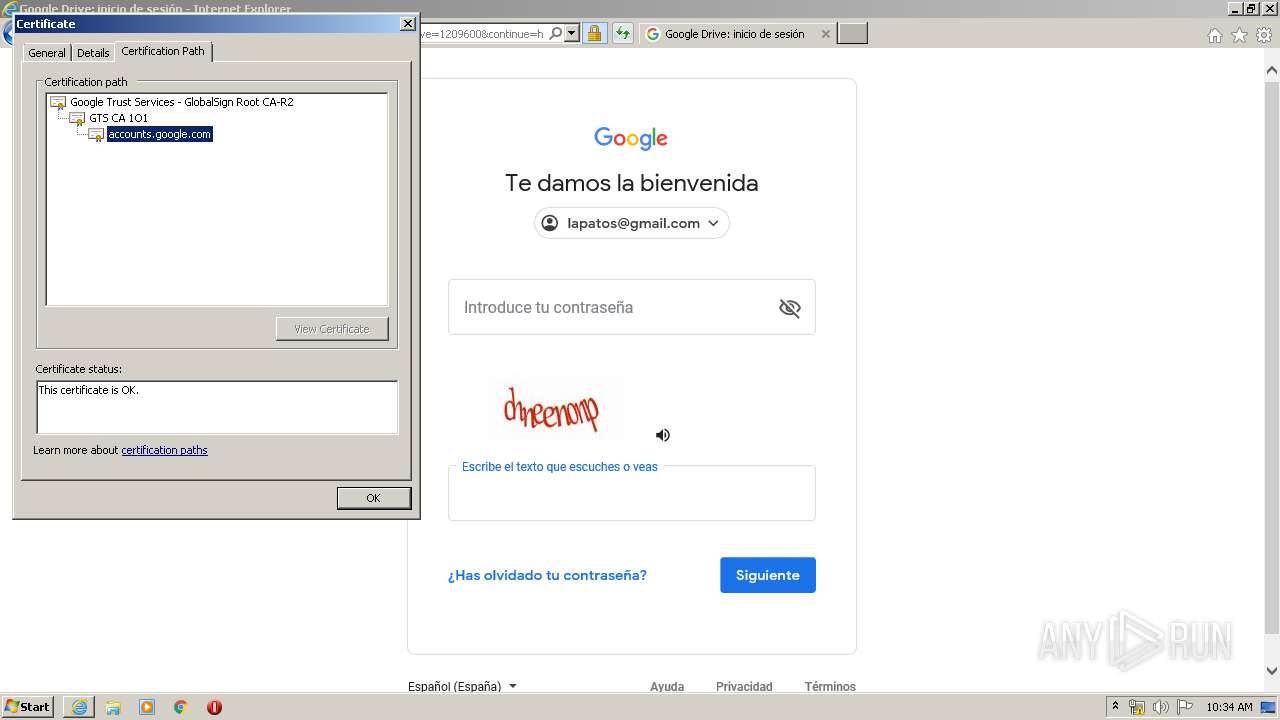Click the taskbar clock 10:34 AM

pyautogui.click(x=1229, y=707)
